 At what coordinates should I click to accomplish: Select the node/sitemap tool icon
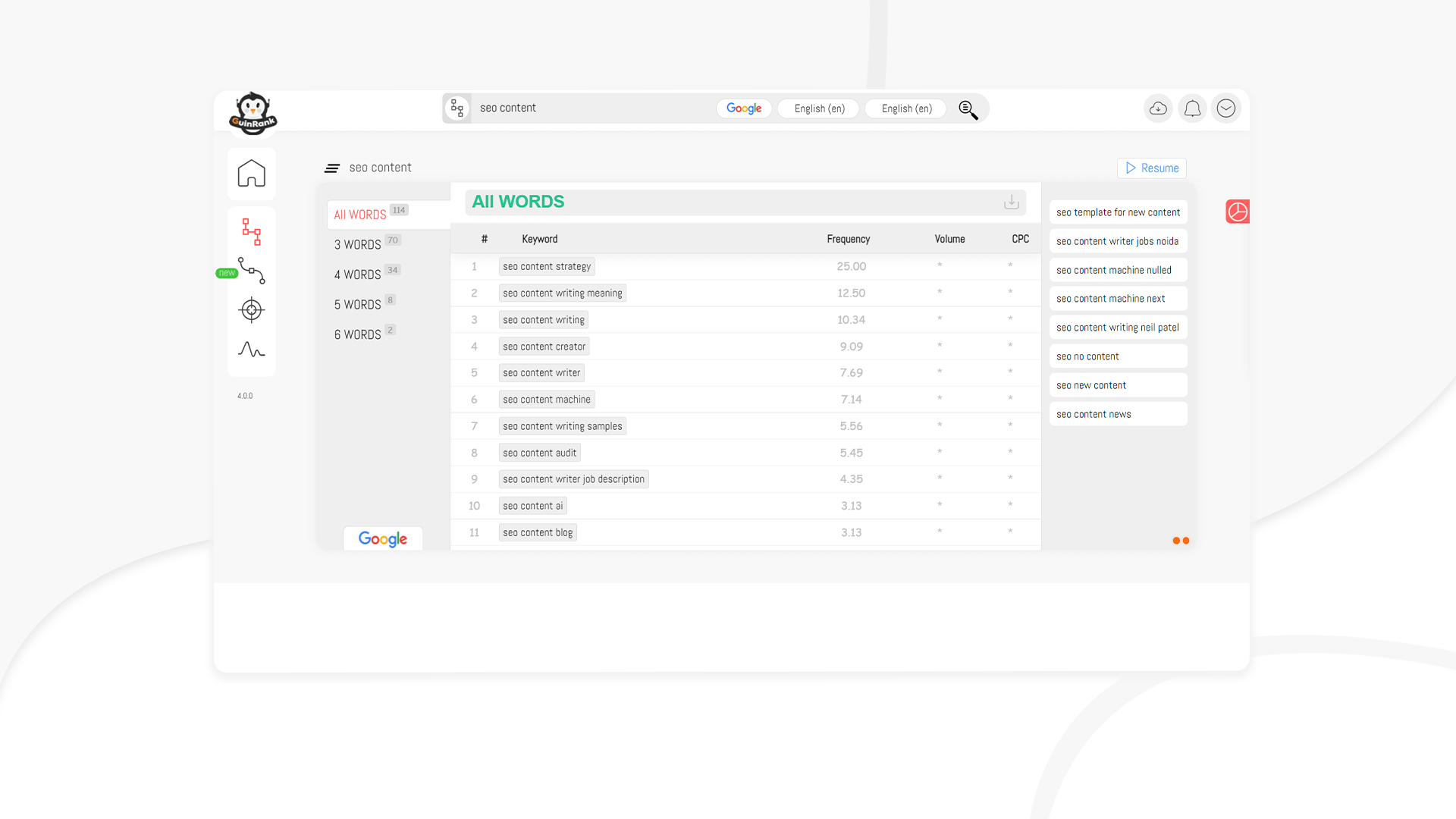pos(252,231)
